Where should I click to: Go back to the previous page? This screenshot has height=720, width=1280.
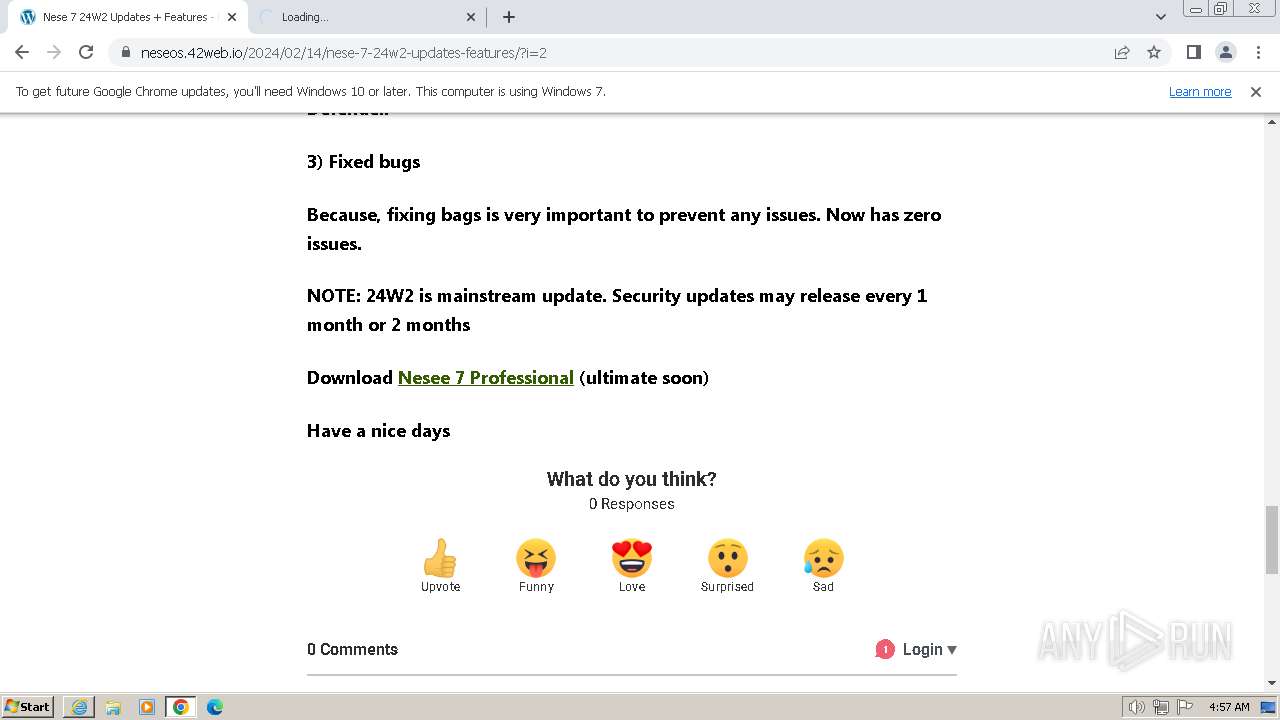(22, 52)
